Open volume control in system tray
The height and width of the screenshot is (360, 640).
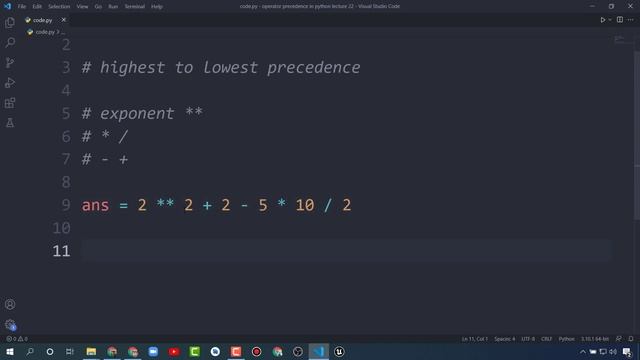pyautogui.click(x=613, y=351)
